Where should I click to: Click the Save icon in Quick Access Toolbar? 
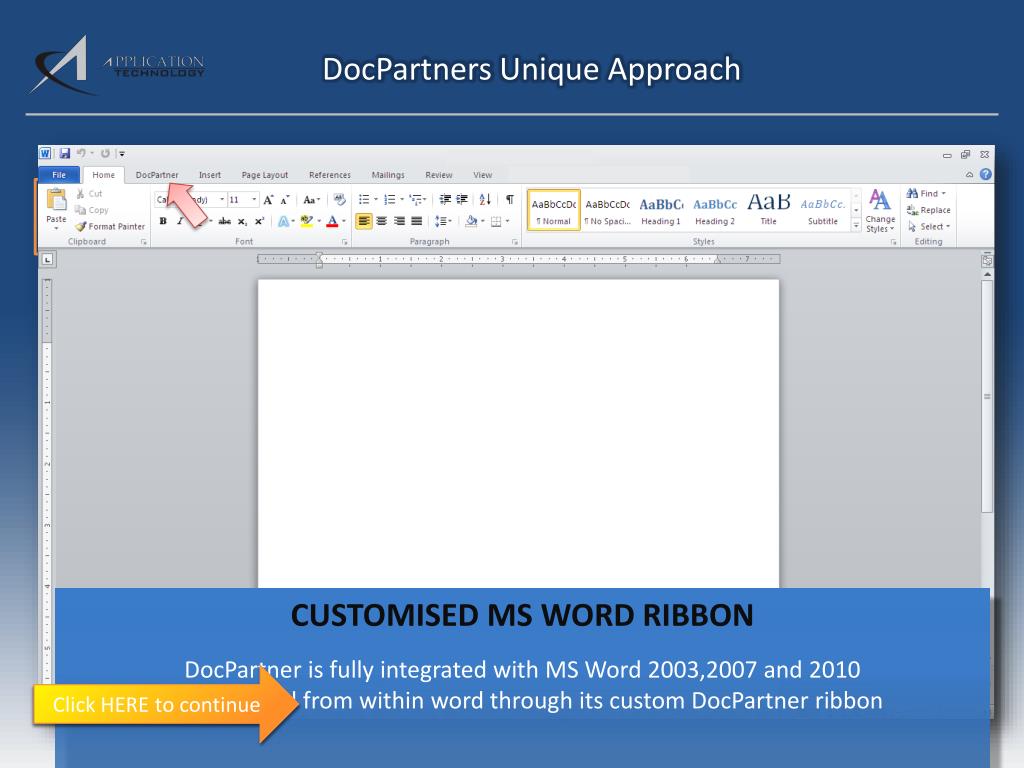point(65,153)
